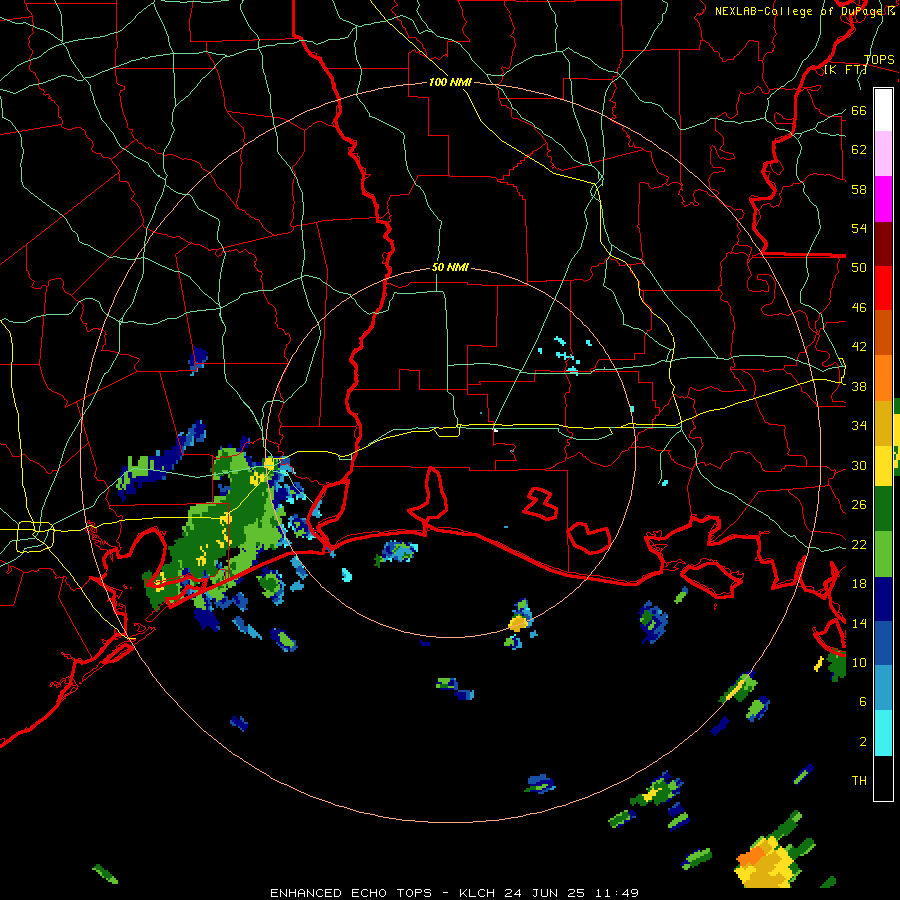Click the dark red legend color band
Viewport: 900px width, 900px height.
click(x=883, y=244)
